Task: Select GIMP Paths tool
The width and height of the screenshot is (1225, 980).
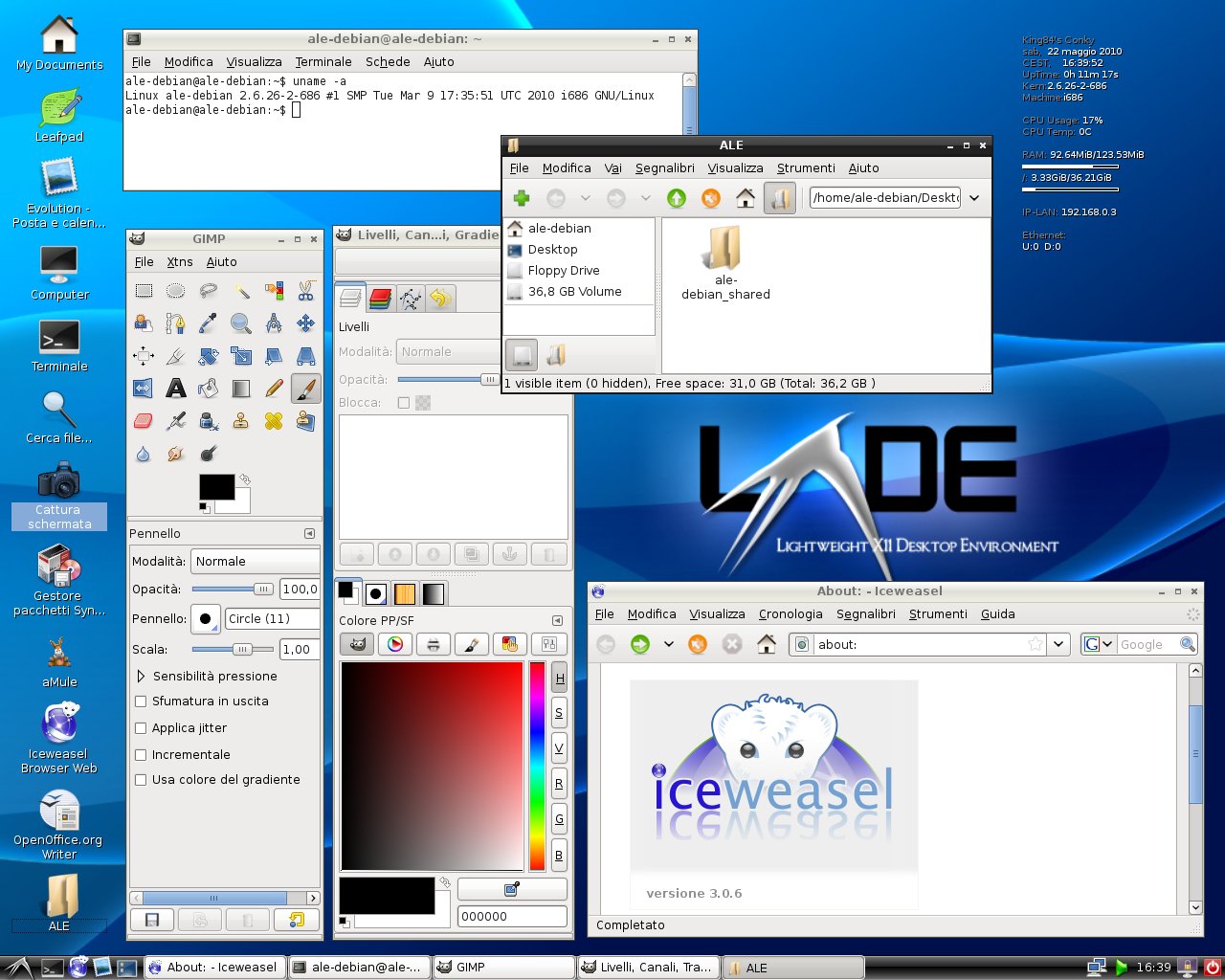Action: click(x=176, y=323)
